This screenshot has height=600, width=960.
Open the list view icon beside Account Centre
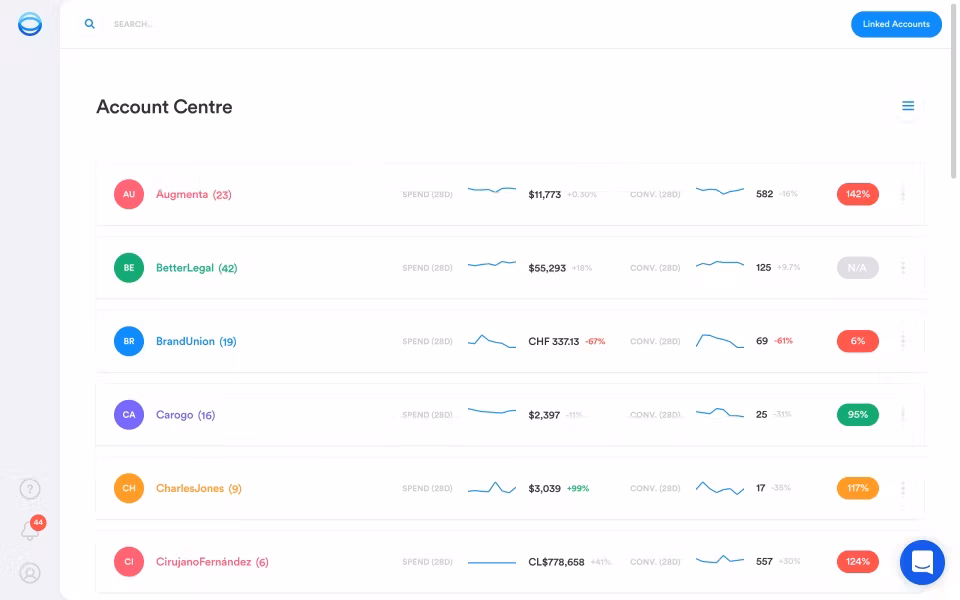tap(907, 105)
